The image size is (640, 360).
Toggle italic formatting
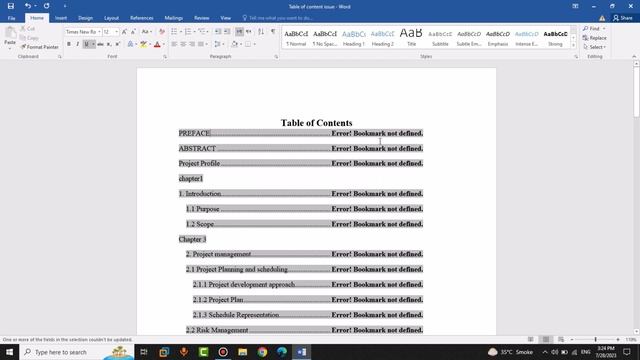click(x=78, y=44)
